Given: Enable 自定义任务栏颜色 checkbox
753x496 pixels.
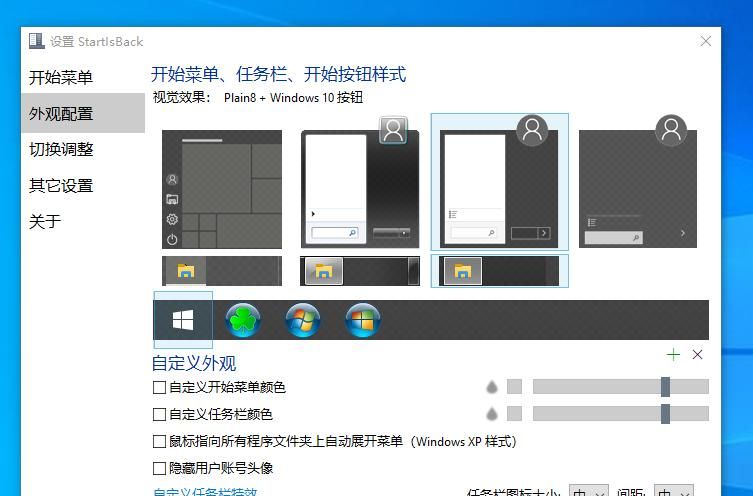Looking at the screenshot, I should pyautogui.click(x=159, y=414).
